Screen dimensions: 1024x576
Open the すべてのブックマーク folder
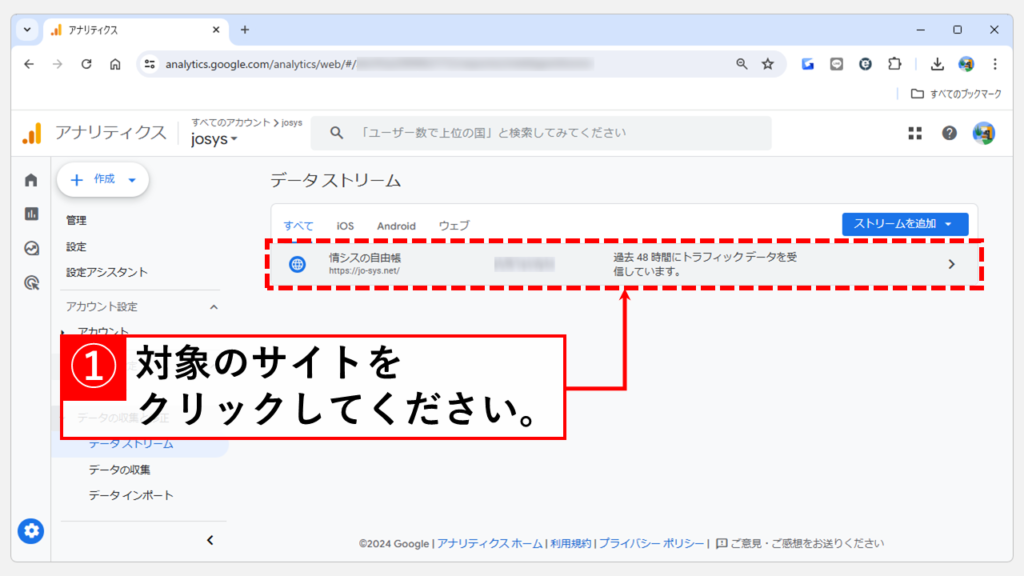coord(956,94)
